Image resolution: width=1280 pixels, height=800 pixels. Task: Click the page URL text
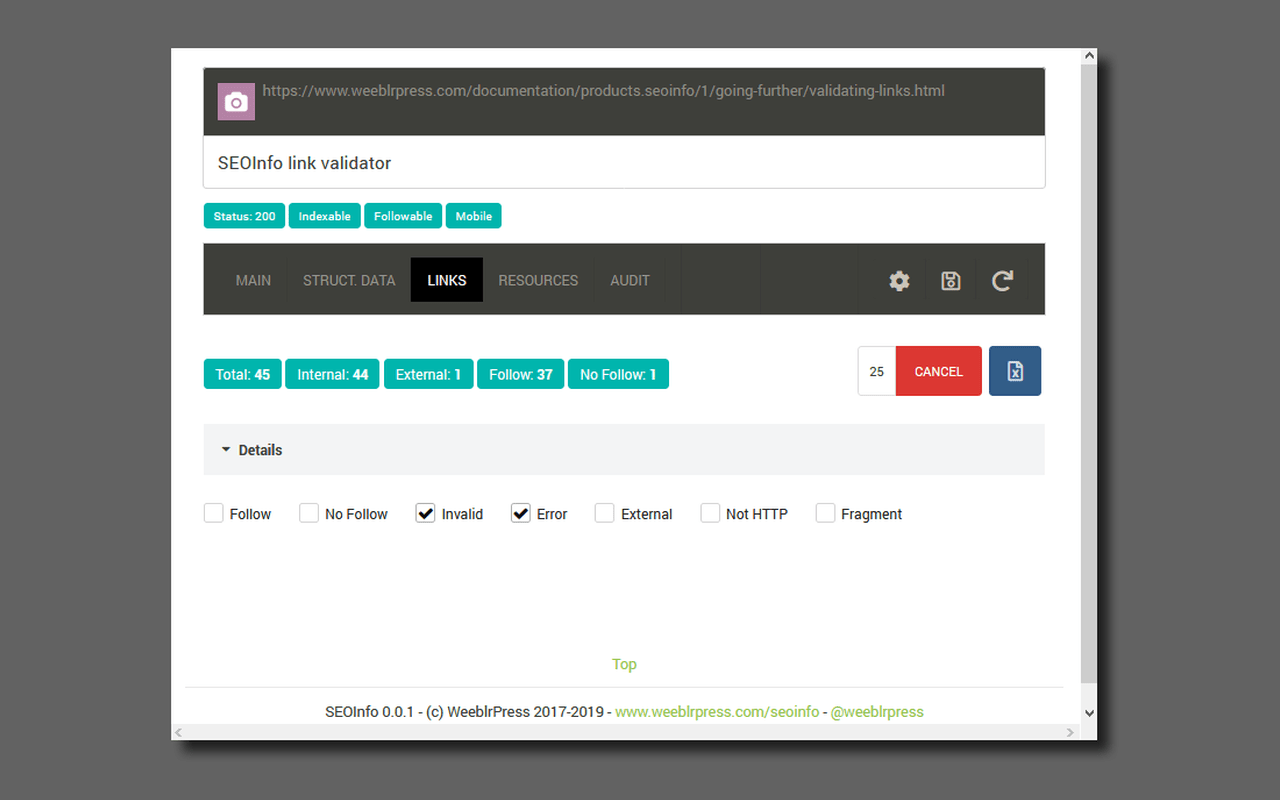604,91
